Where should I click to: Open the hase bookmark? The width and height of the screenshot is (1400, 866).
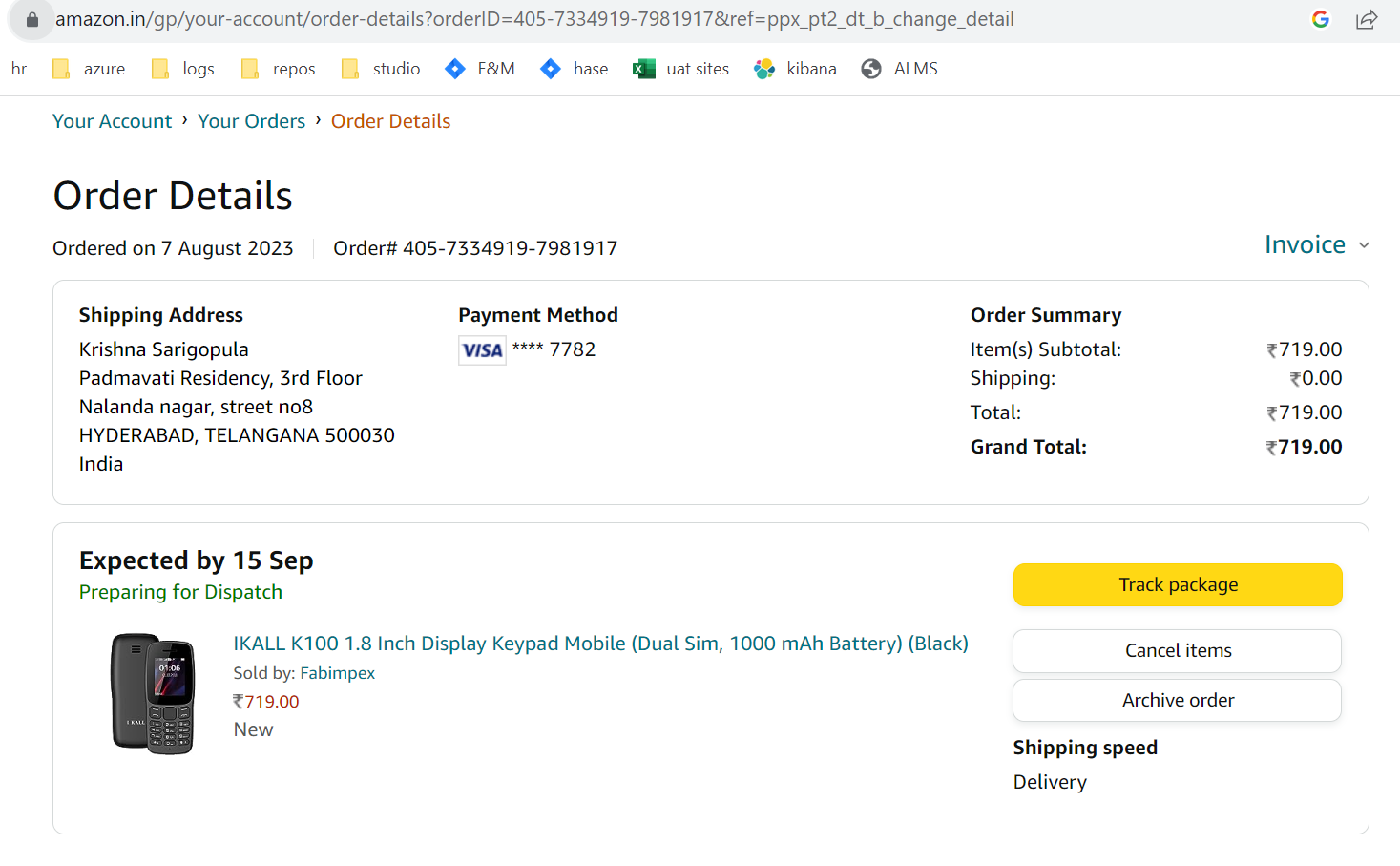[575, 69]
